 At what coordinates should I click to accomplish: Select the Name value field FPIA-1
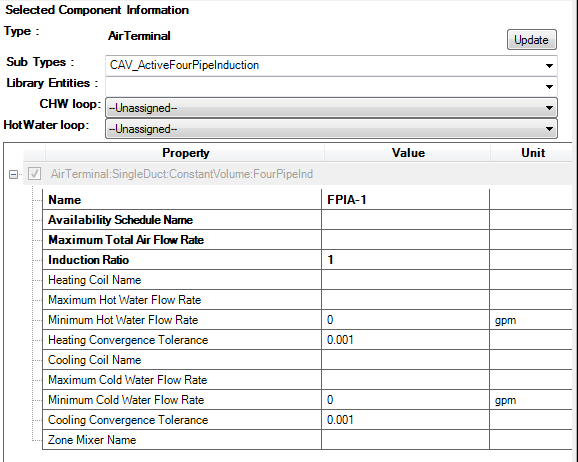pos(405,200)
